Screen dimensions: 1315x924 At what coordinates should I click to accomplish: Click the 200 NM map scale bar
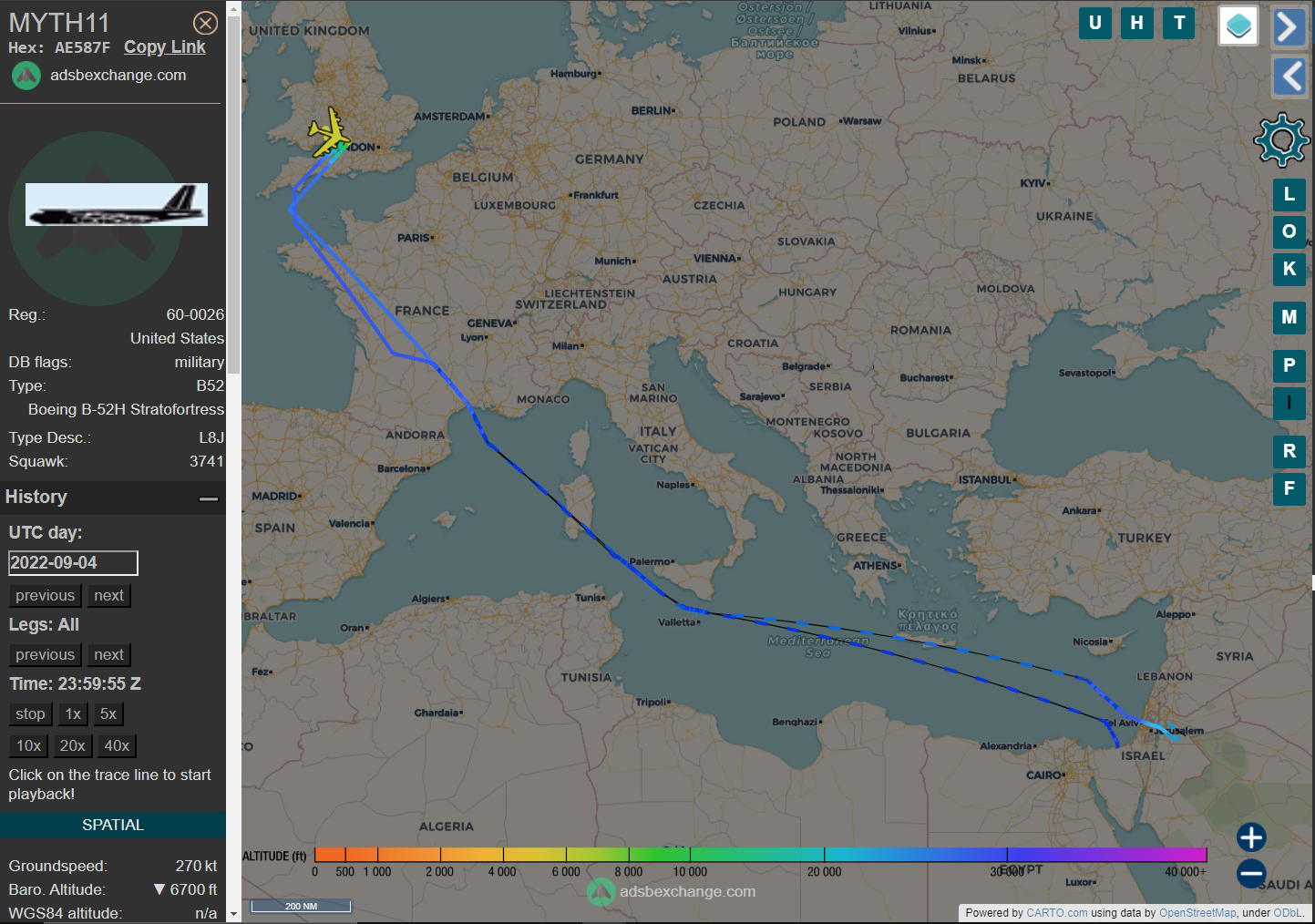[302, 906]
